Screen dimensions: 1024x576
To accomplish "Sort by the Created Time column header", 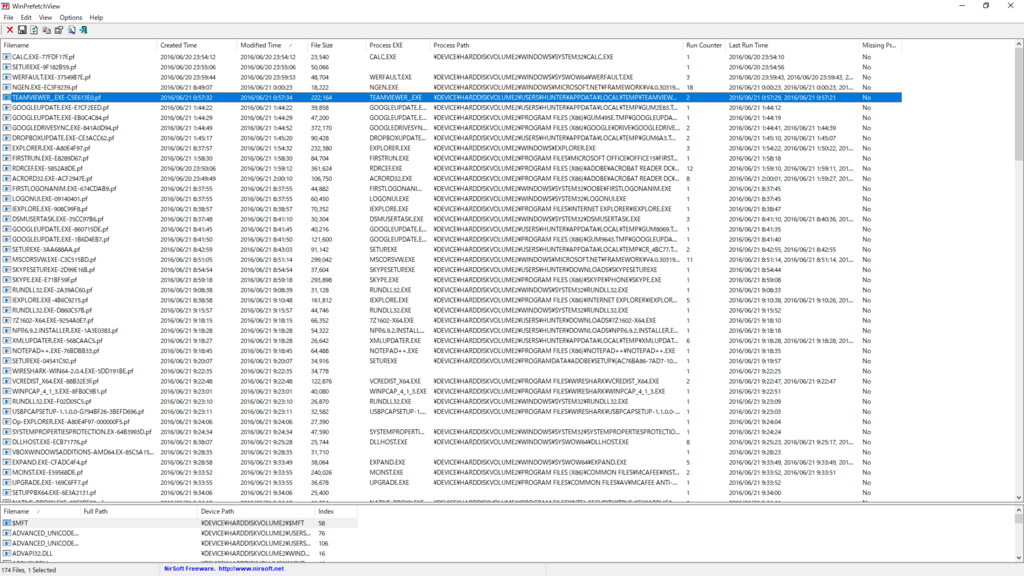I will point(197,46).
